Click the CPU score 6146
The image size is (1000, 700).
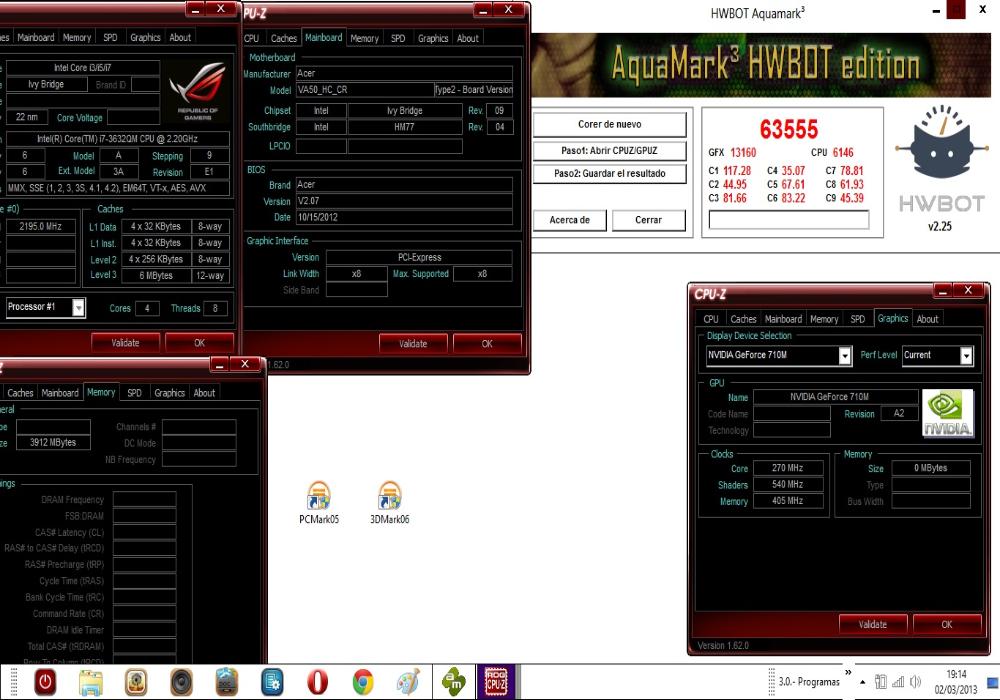click(x=842, y=152)
